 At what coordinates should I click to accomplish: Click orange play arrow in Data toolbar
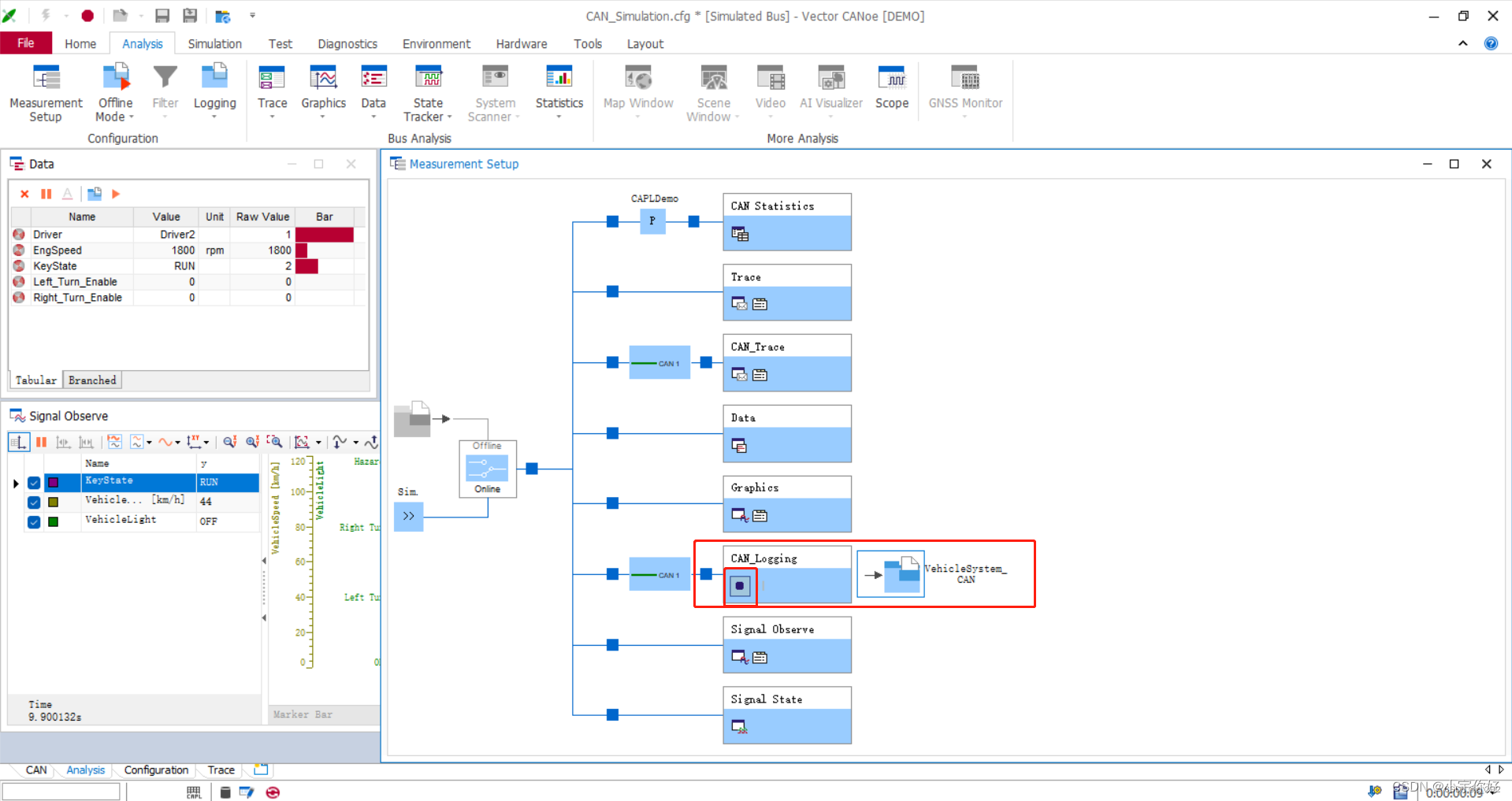tap(116, 194)
